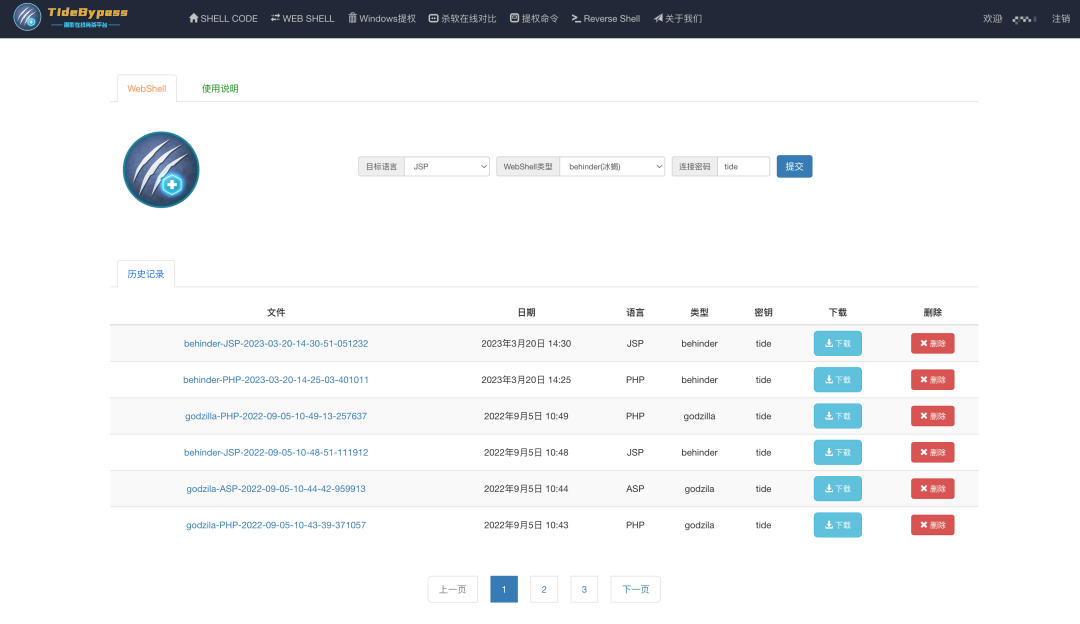
Task: Switch to the 使用说明 tab
Action: [220, 88]
